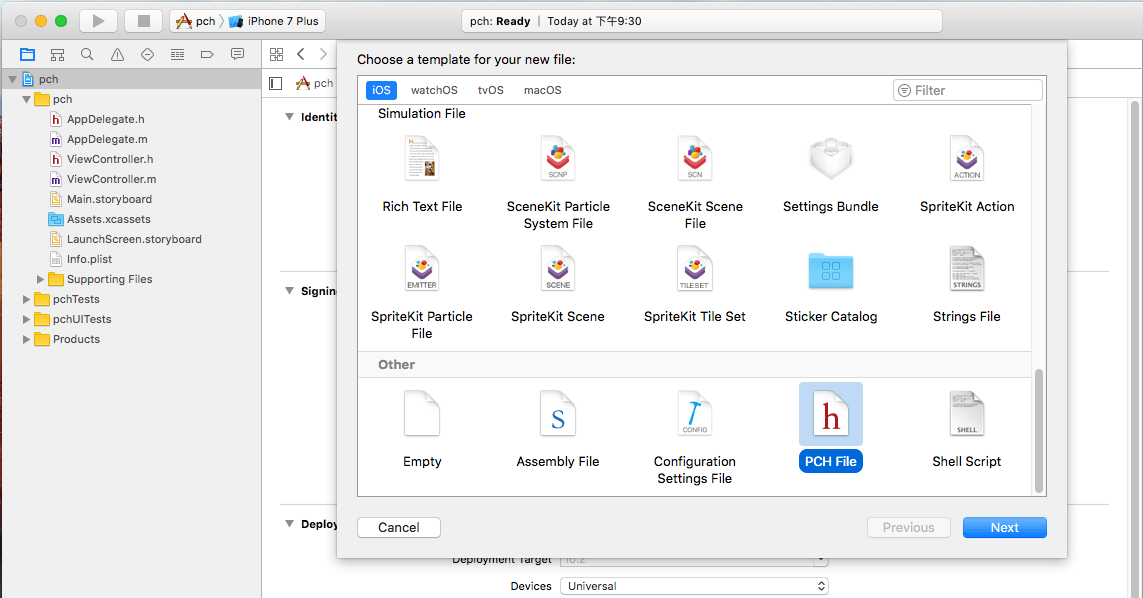Select the Sticker Catalog template icon
This screenshot has width=1143, height=598.
[830, 270]
